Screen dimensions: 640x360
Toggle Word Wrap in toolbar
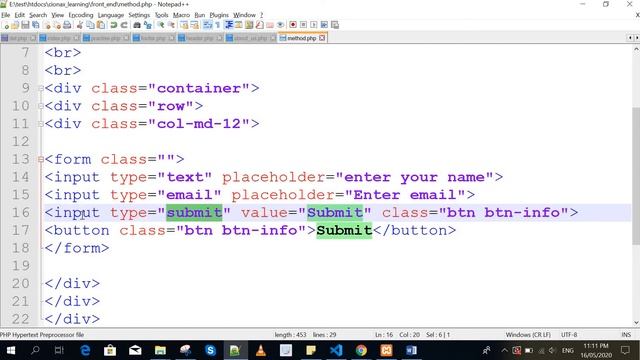point(207,25)
